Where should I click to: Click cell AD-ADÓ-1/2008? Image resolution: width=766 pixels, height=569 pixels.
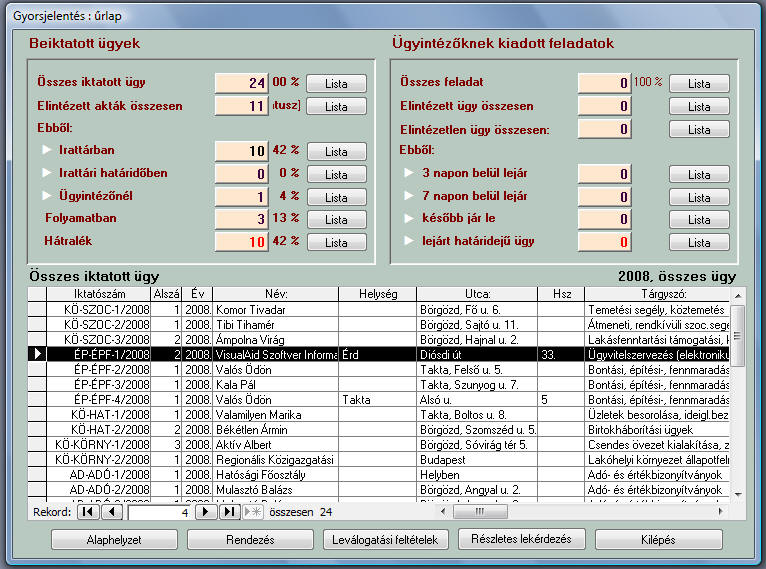pyautogui.click(x=99, y=474)
